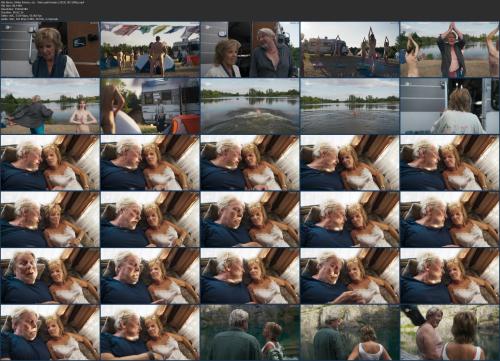Image resolution: width=500 pixels, height=361 pixels.
Task: Select the campsite frame with colorful prayer flags
Action: 150,50
